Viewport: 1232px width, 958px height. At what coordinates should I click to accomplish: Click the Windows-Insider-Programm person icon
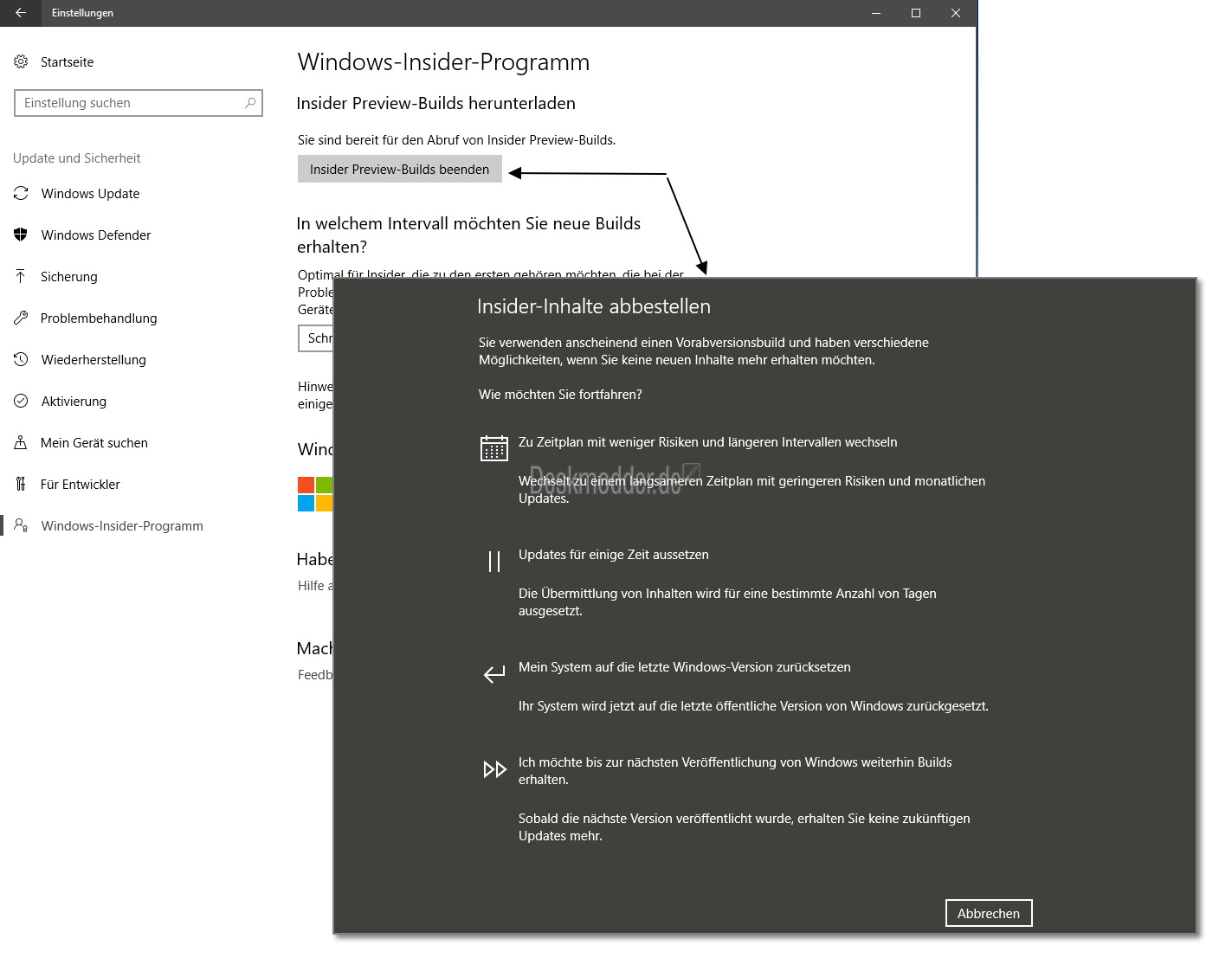[x=21, y=525]
